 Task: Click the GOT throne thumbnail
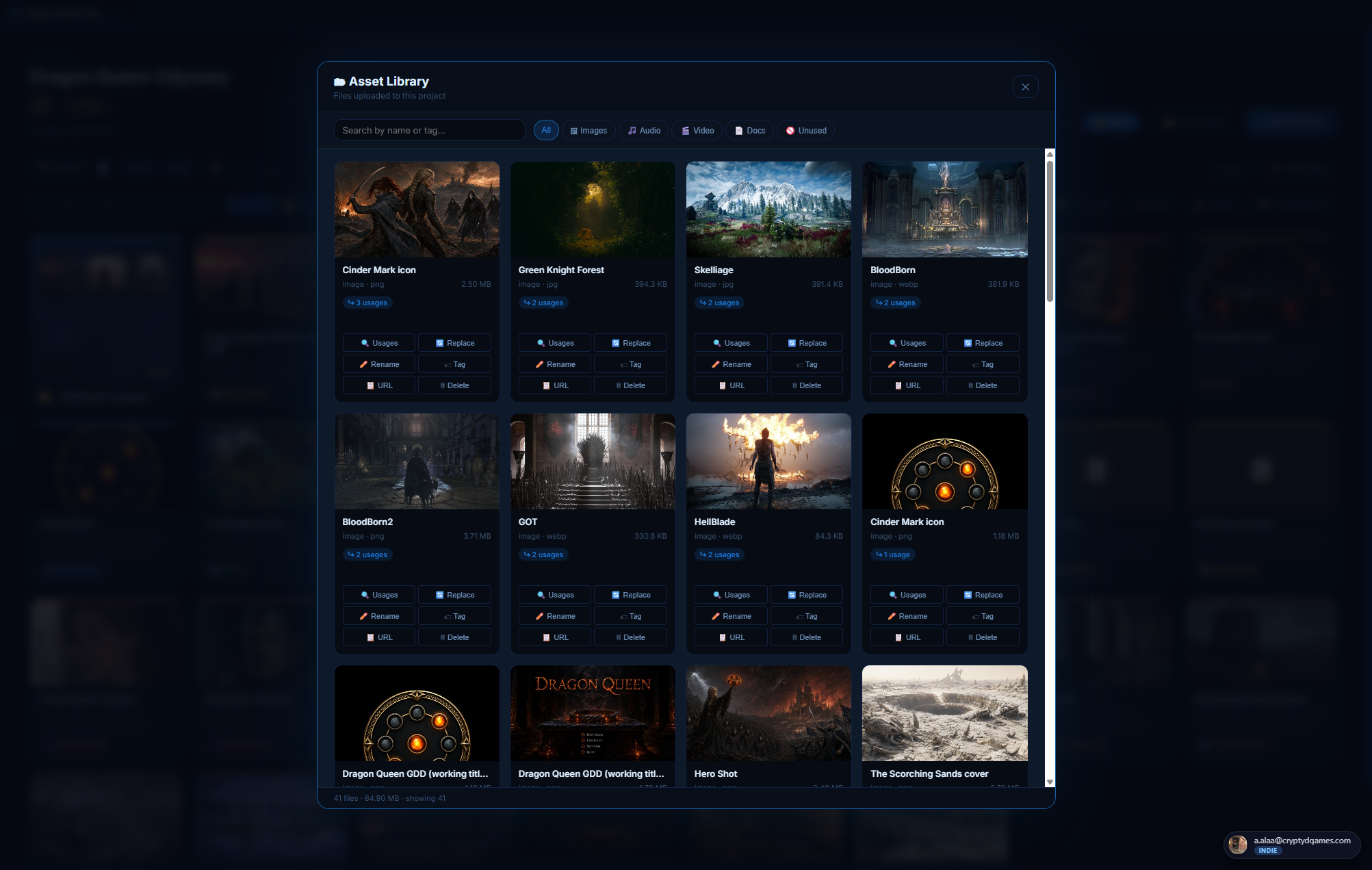click(593, 461)
